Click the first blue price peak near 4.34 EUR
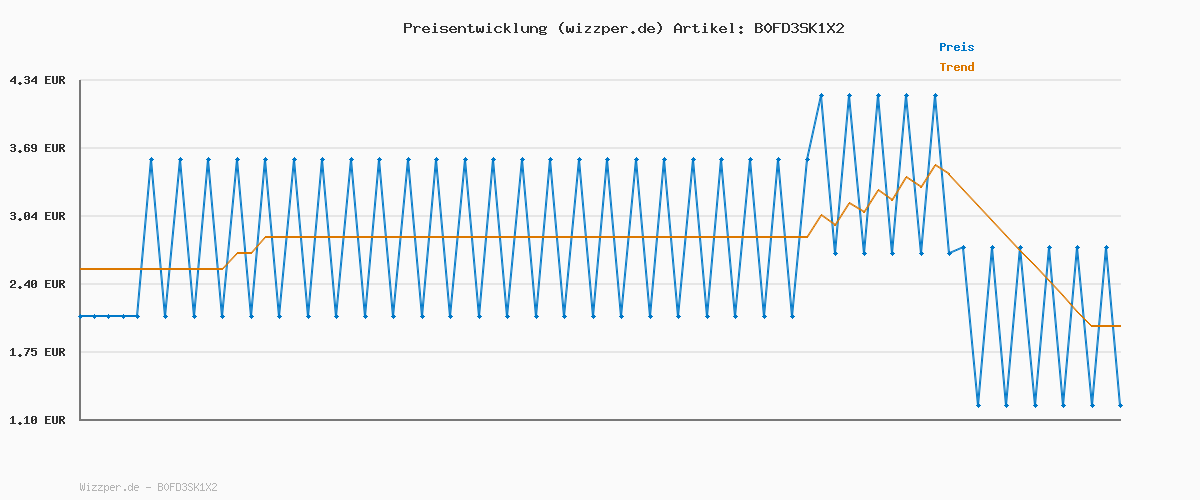1200x500 pixels. coord(821,95)
